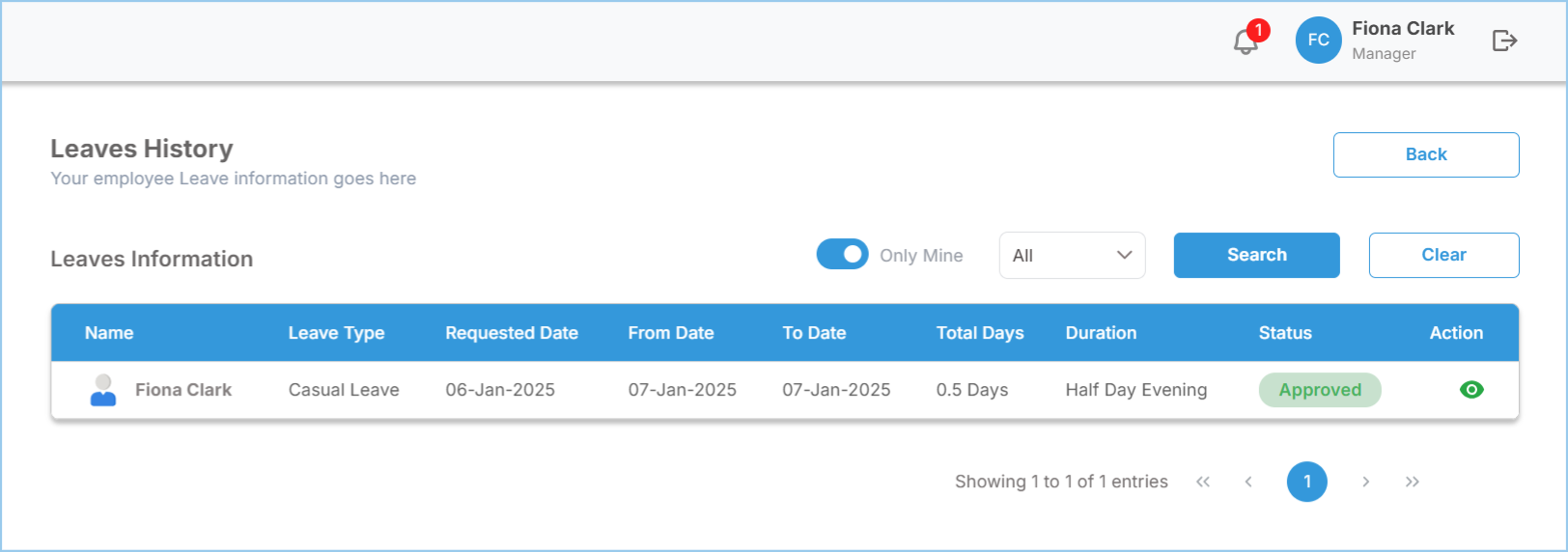The width and height of the screenshot is (1568, 552).
Task: Open the All status filter dropdown
Action: pyautogui.click(x=1072, y=256)
